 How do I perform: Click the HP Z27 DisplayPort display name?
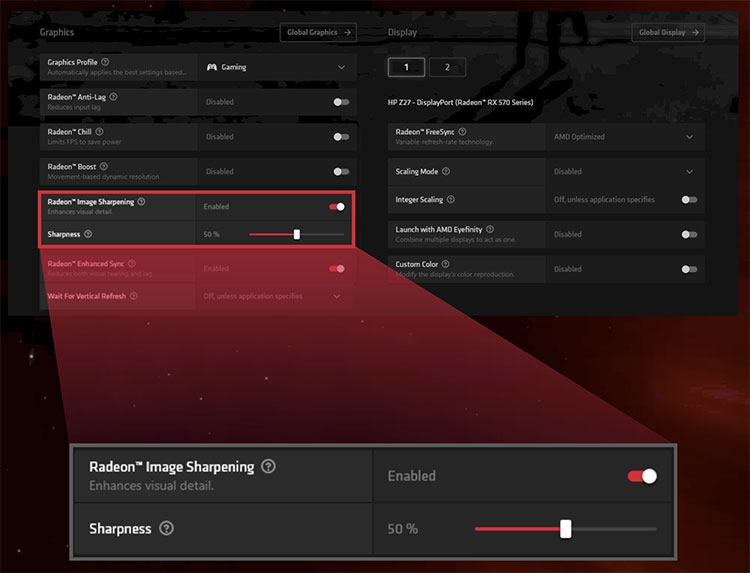(460, 102)
